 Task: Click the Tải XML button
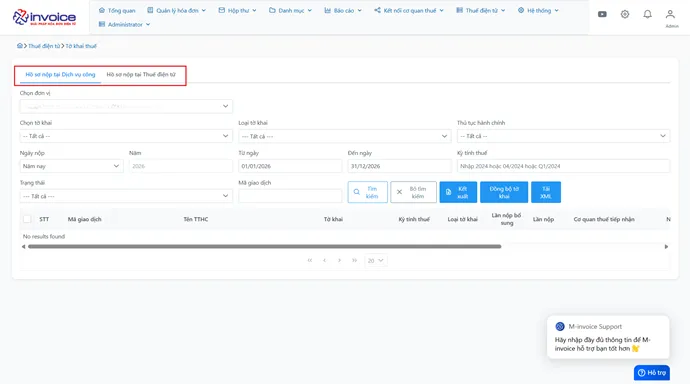[x=546, y=192]
